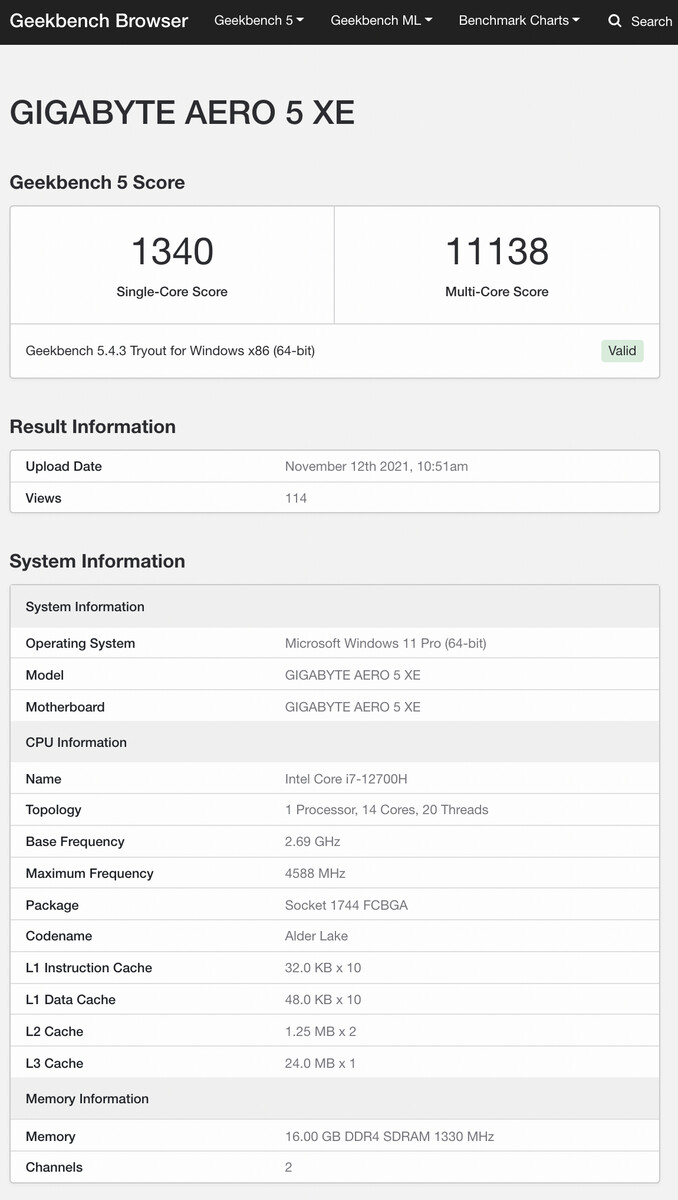Screen dimensions: 678x1200
Task: Go to Geekbench Browser home link
Action: (99, 20)
